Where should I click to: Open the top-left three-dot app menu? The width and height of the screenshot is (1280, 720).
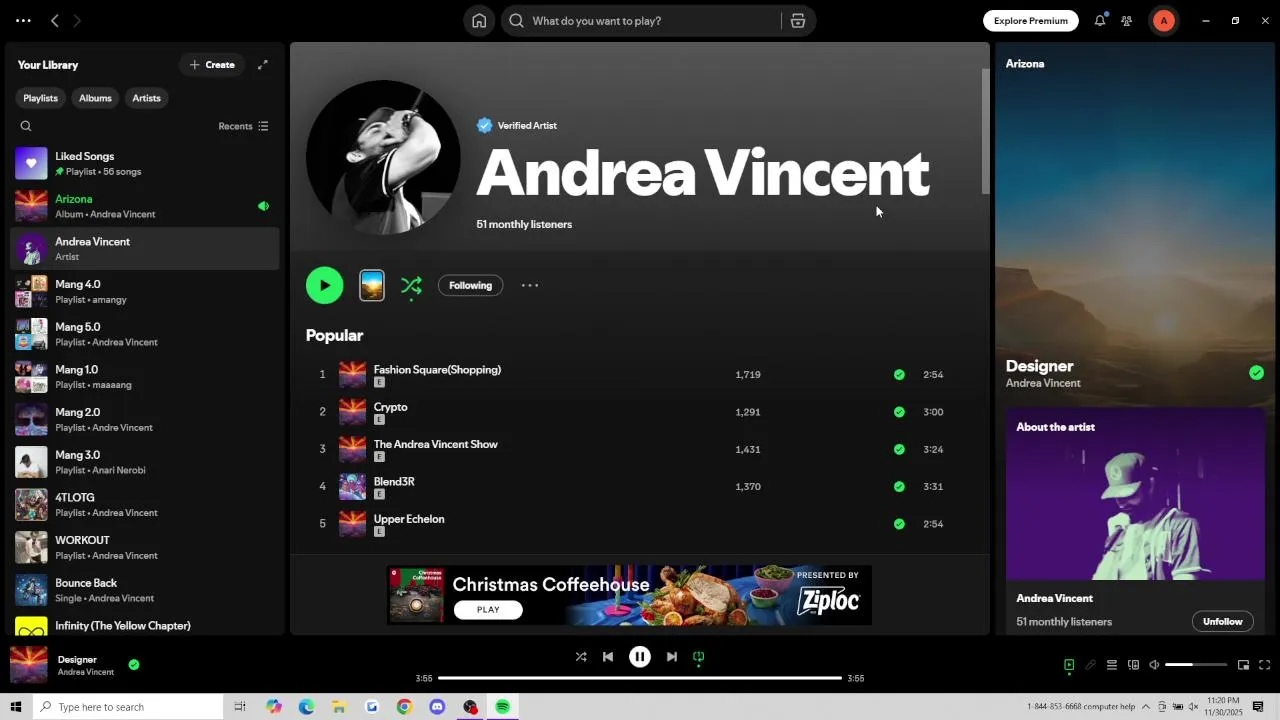point(23,21)
